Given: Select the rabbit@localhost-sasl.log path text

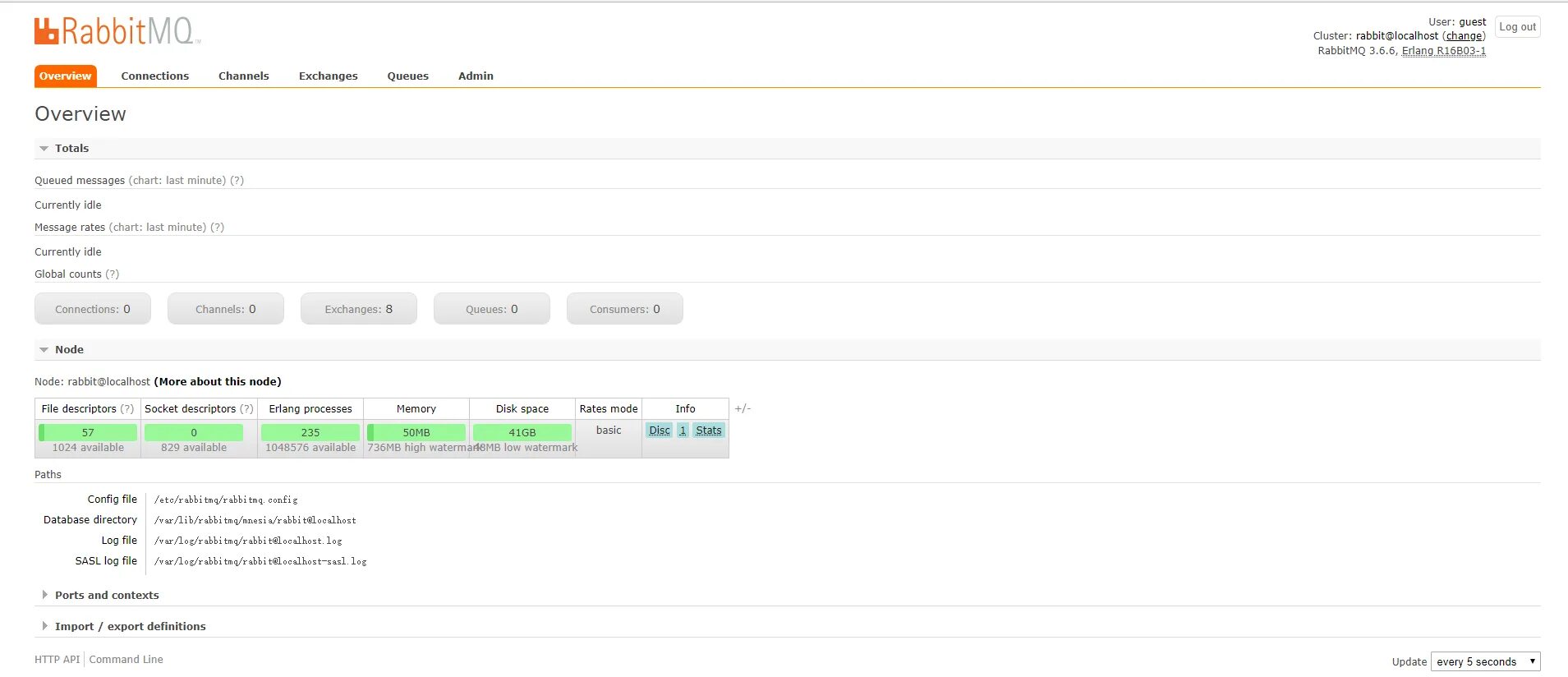Looking at the screenshot, I should [x=260, y=561].
